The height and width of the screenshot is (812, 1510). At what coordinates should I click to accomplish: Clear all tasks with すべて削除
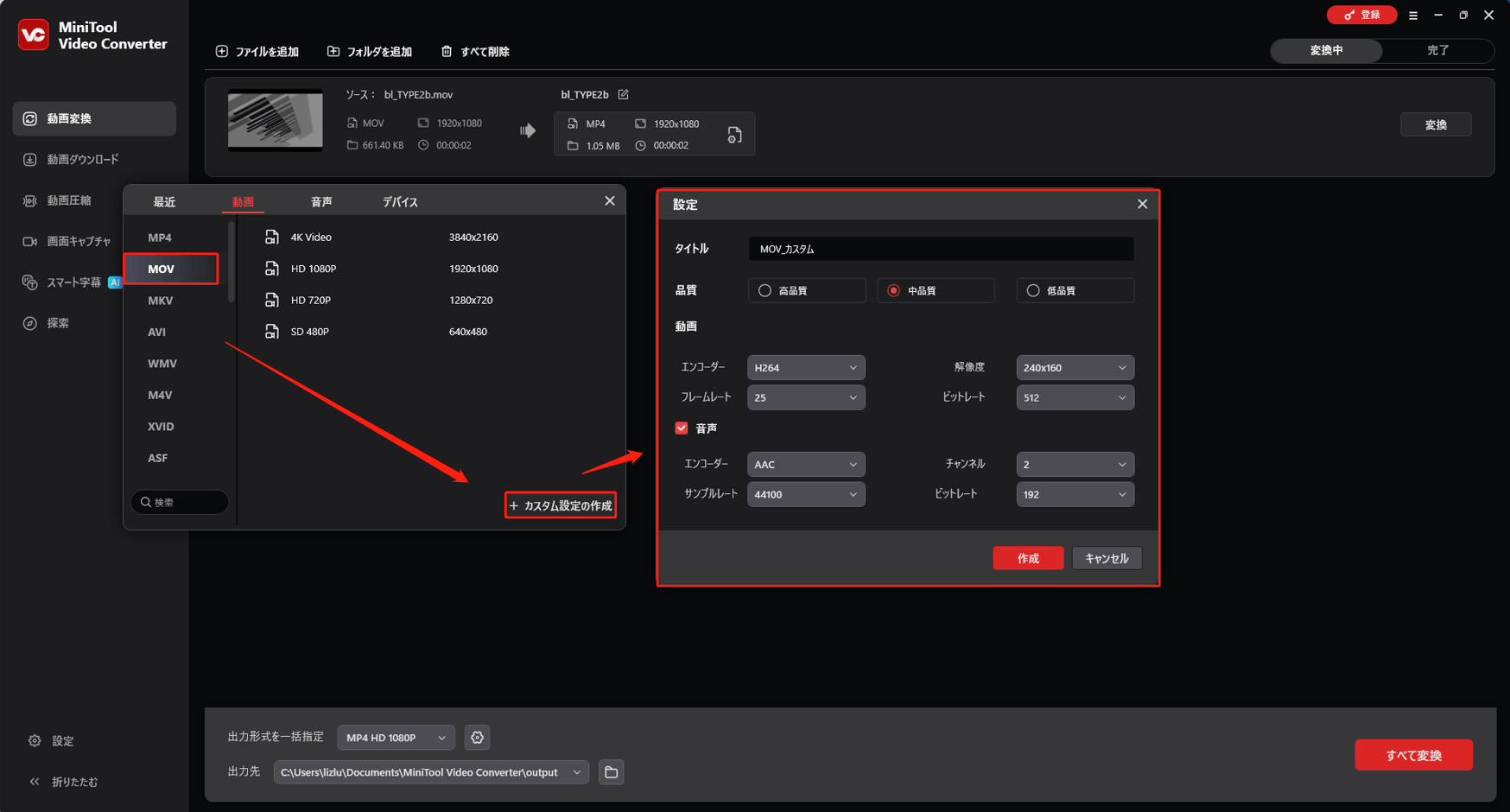(474, 51)
